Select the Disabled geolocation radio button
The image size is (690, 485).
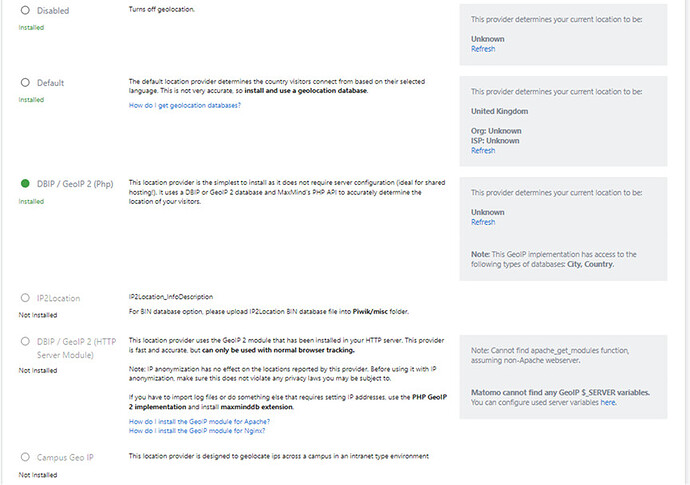point(25,10)
